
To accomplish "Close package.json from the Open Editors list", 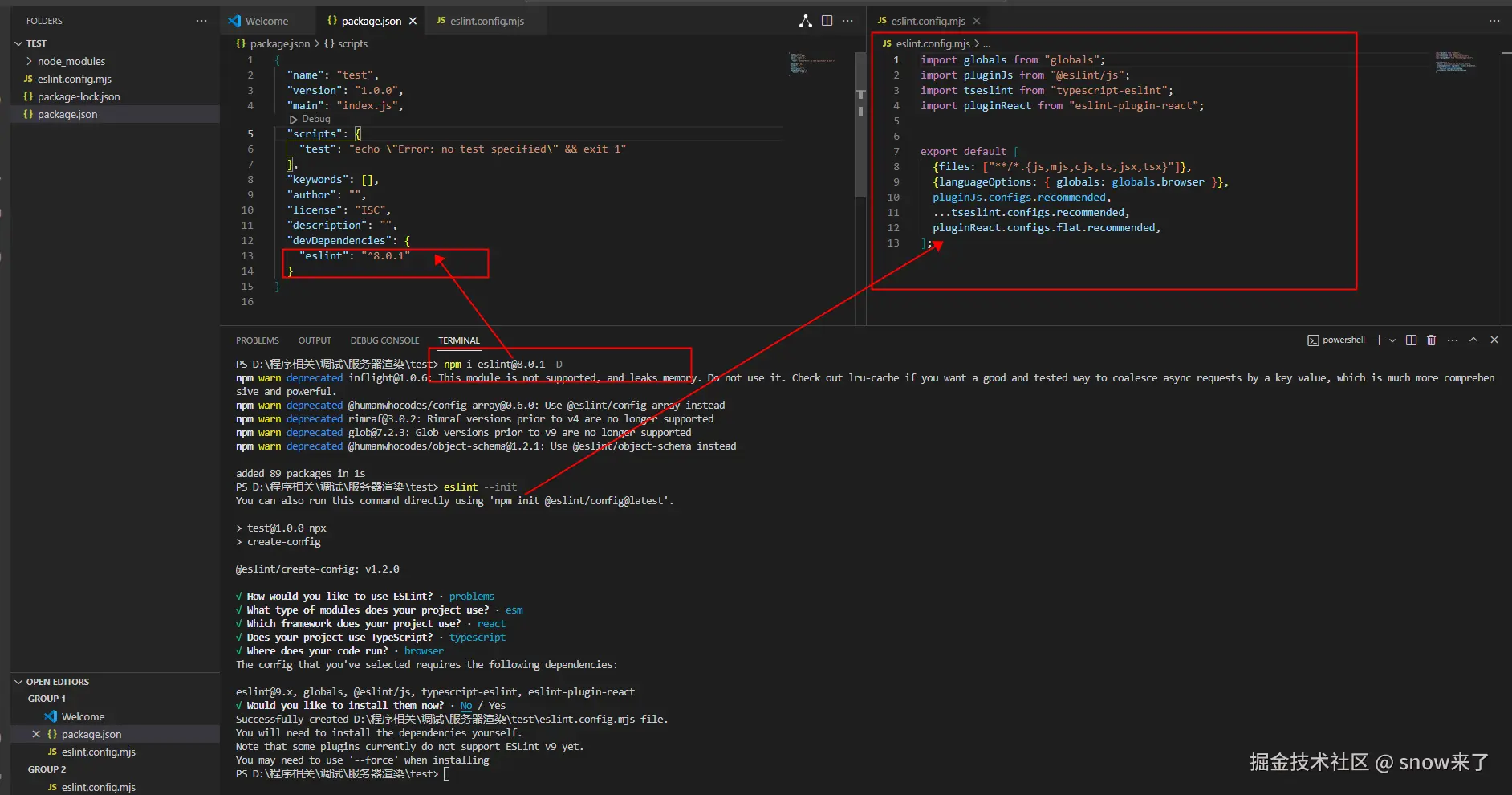I will (x=36, y=734).
